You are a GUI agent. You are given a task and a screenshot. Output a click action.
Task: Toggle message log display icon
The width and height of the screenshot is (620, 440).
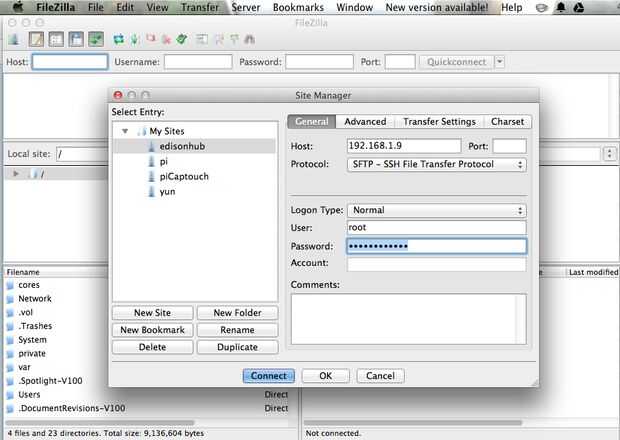coord(36,39)
